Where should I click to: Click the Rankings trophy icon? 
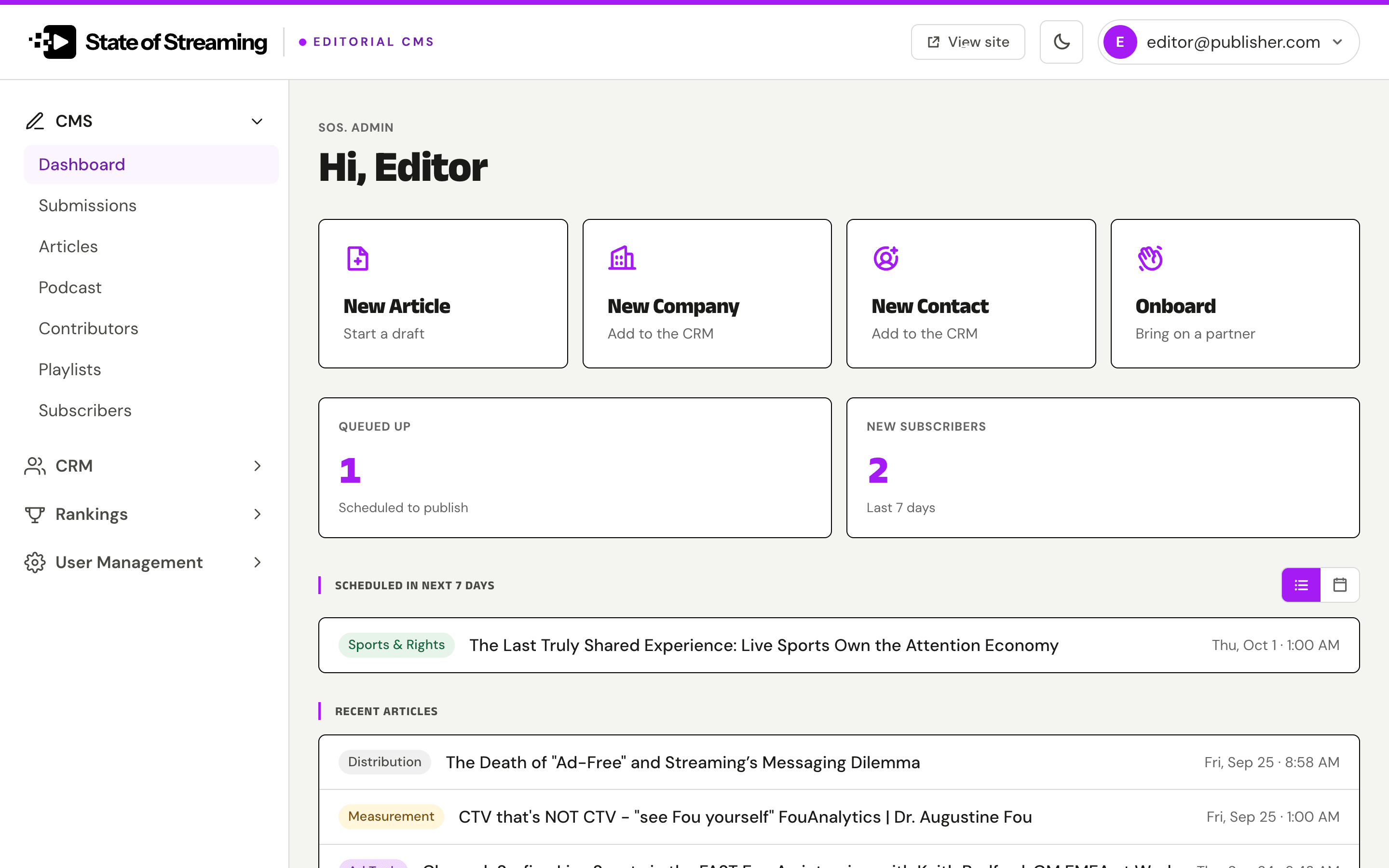point(35,515)
